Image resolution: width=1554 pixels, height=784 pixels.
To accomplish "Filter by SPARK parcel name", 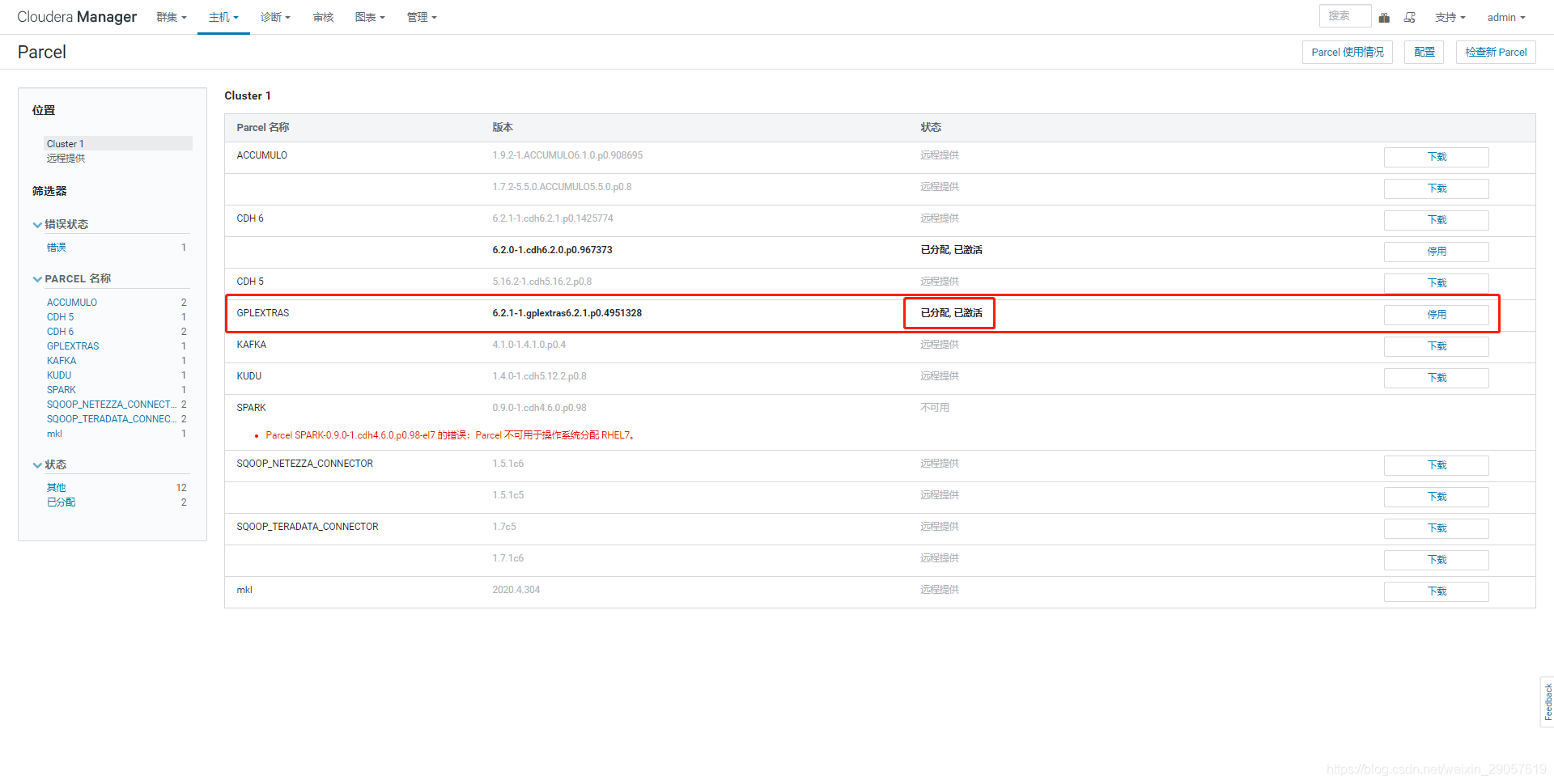I will coord(62,390).
